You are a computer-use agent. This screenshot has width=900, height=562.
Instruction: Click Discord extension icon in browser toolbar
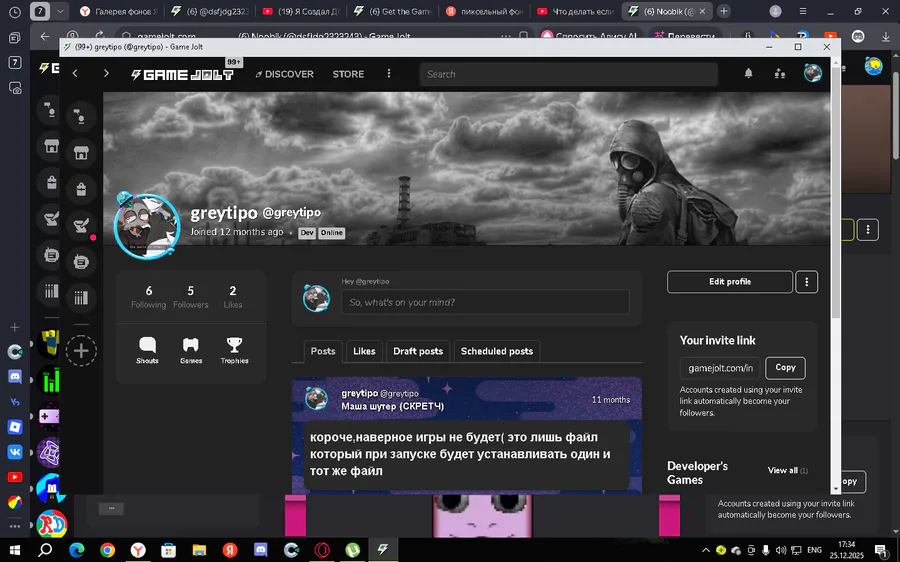(858, 37)
